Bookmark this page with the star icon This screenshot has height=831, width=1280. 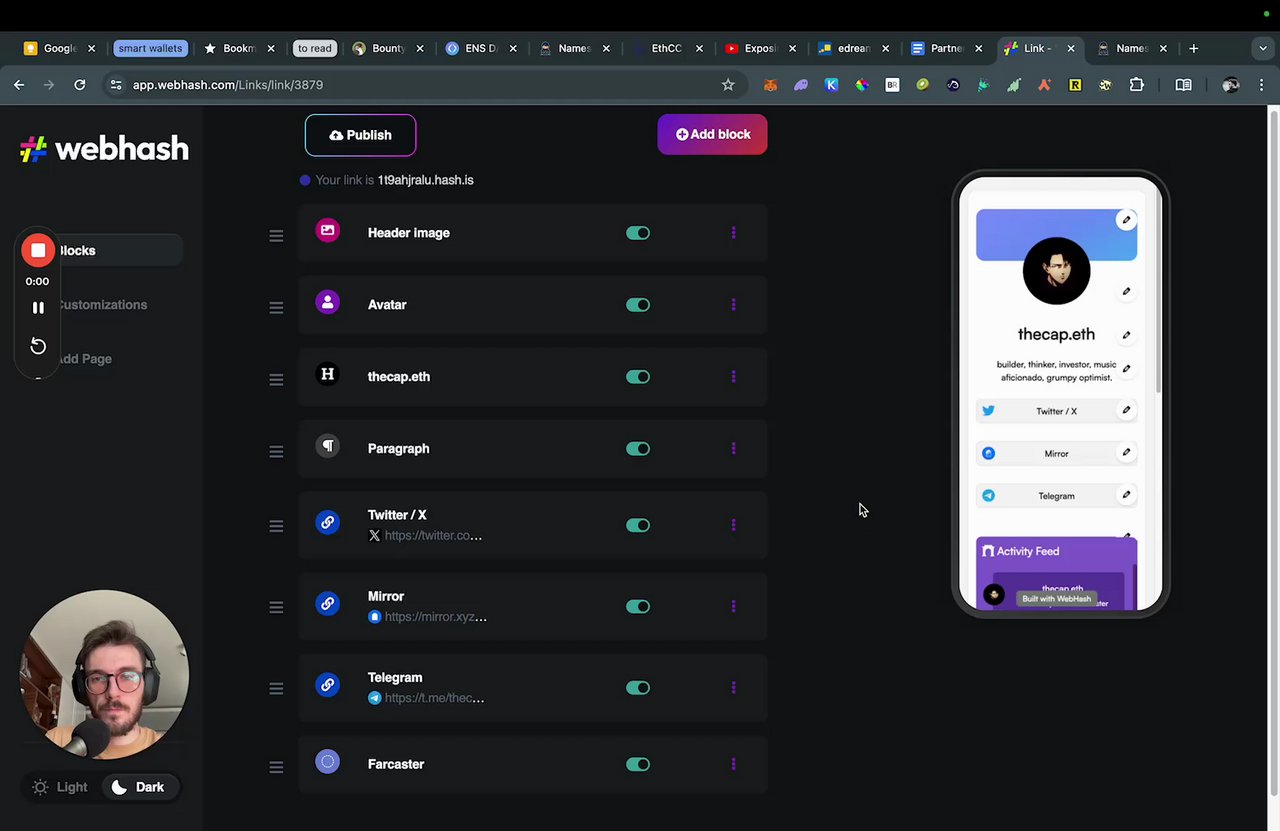728,85
